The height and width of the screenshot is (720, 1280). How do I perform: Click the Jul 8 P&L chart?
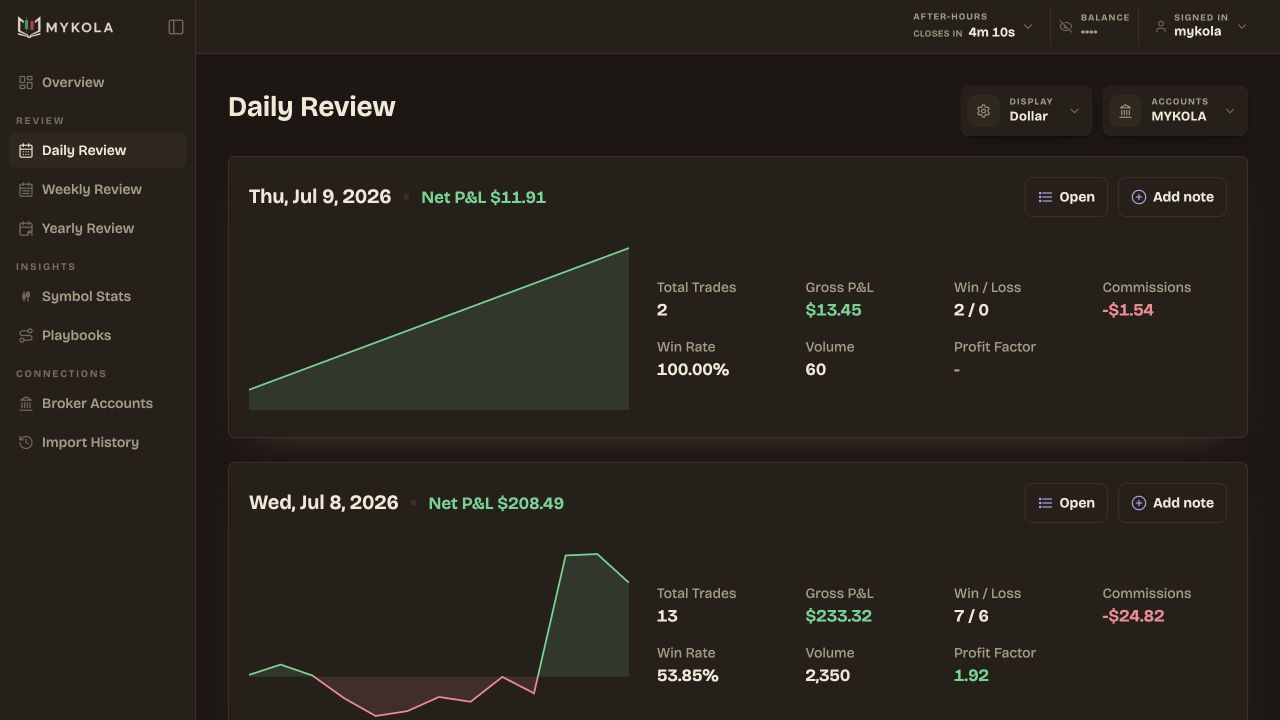tap(439, 634)
